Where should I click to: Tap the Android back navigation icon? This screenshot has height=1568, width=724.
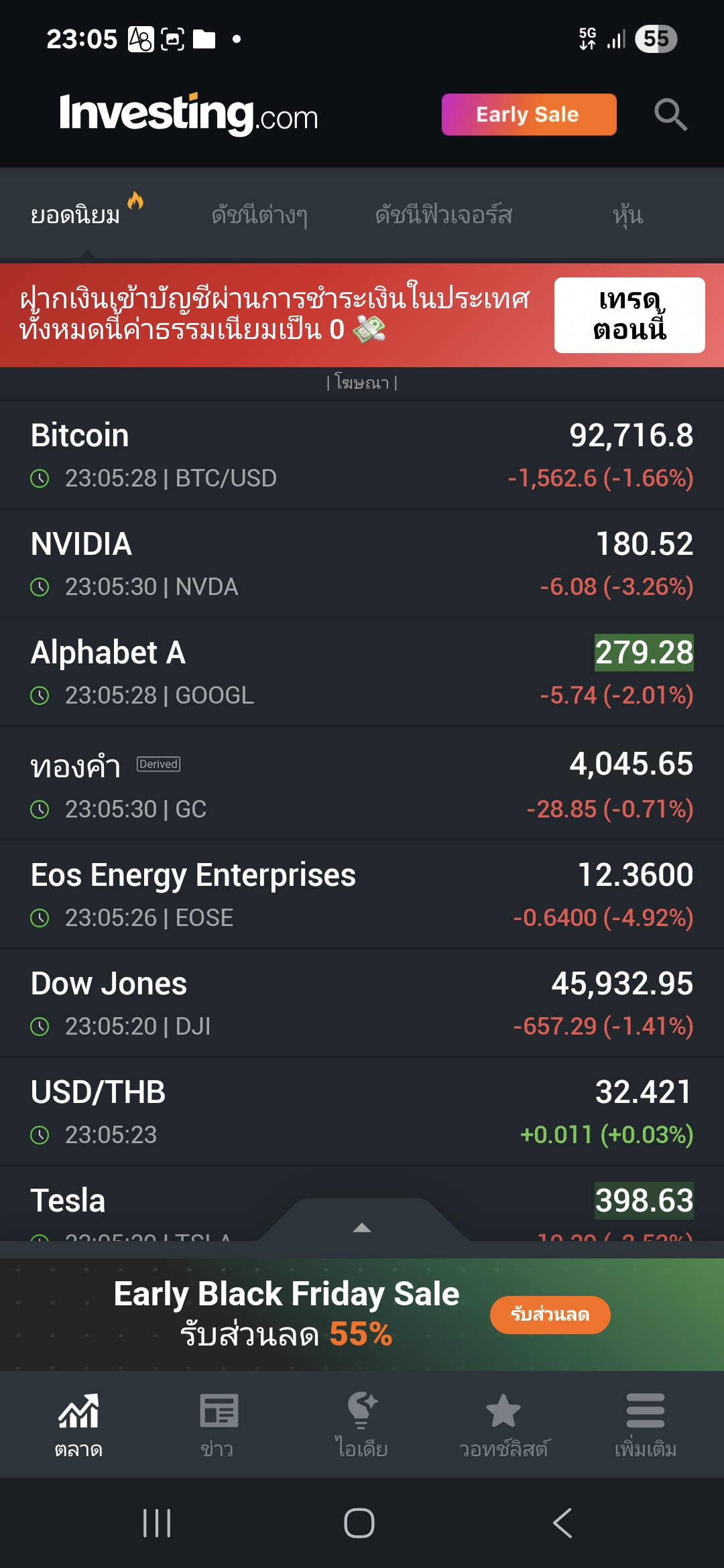pos(562,1523)
